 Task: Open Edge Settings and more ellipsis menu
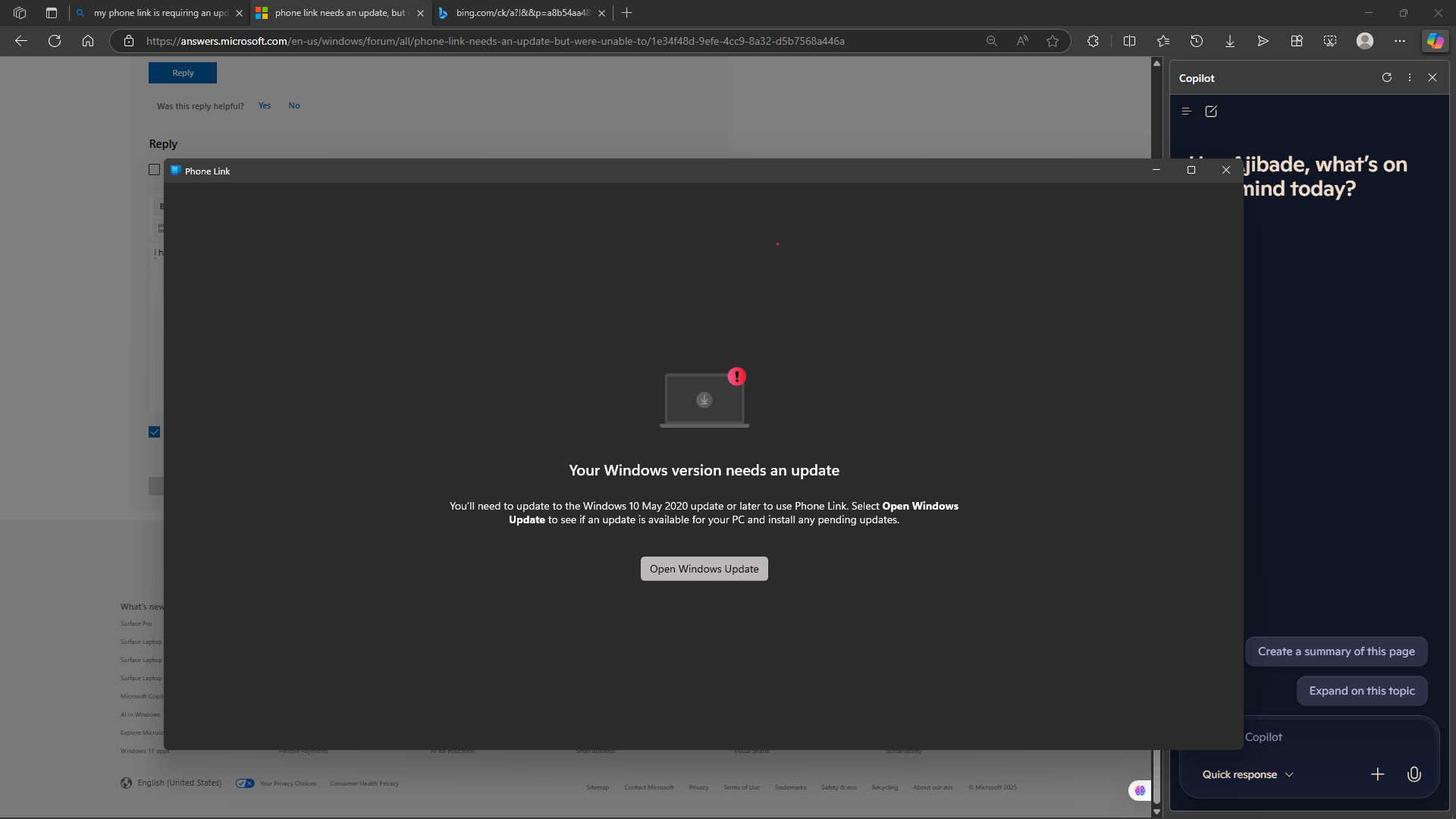(x=1400, y=41)
